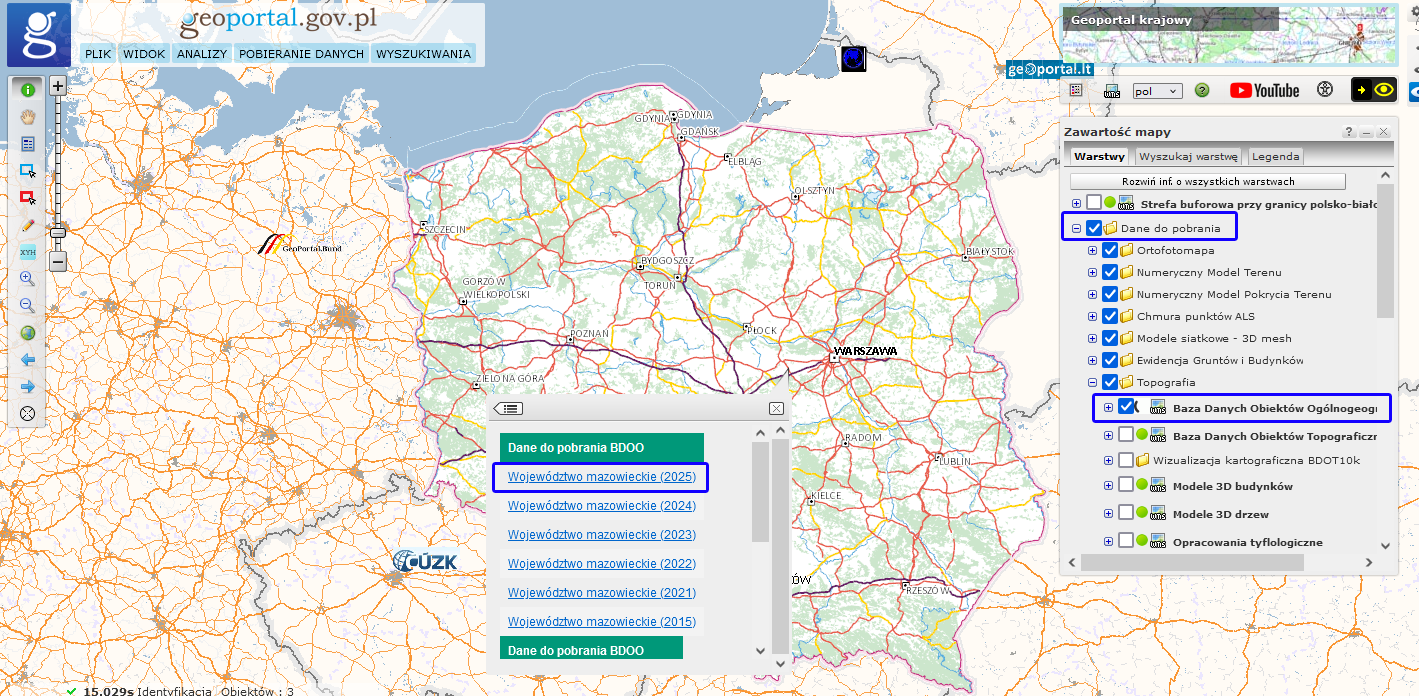Open the YouTube channel icon
Viewport: 1419px width, 696px height.
coord(1264,90)
